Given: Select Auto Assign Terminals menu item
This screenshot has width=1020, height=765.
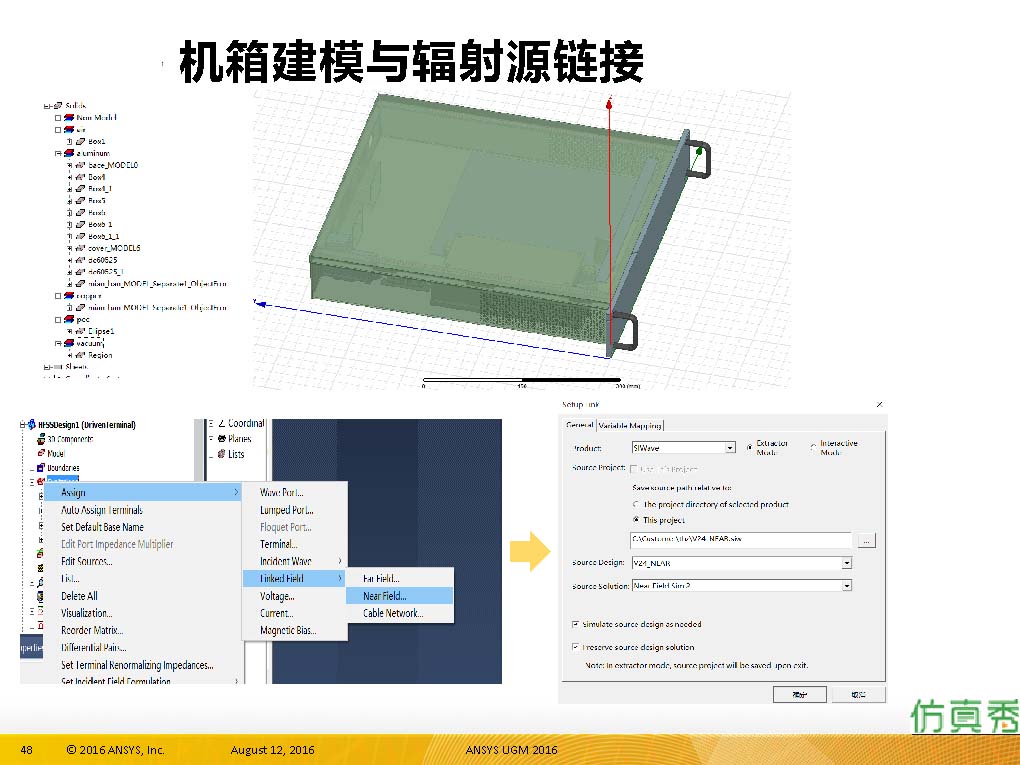Looking at the screenshot, I should (143, 510).
